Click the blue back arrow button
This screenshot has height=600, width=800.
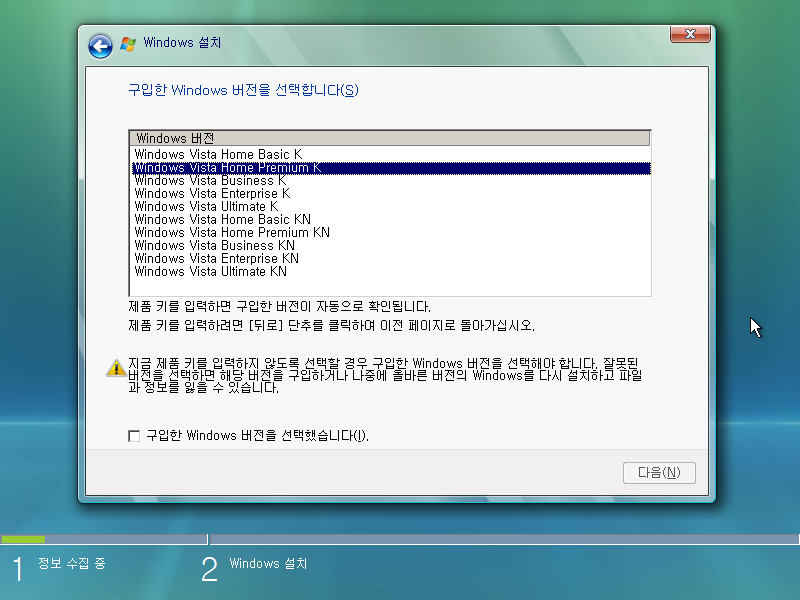point(100,46)
